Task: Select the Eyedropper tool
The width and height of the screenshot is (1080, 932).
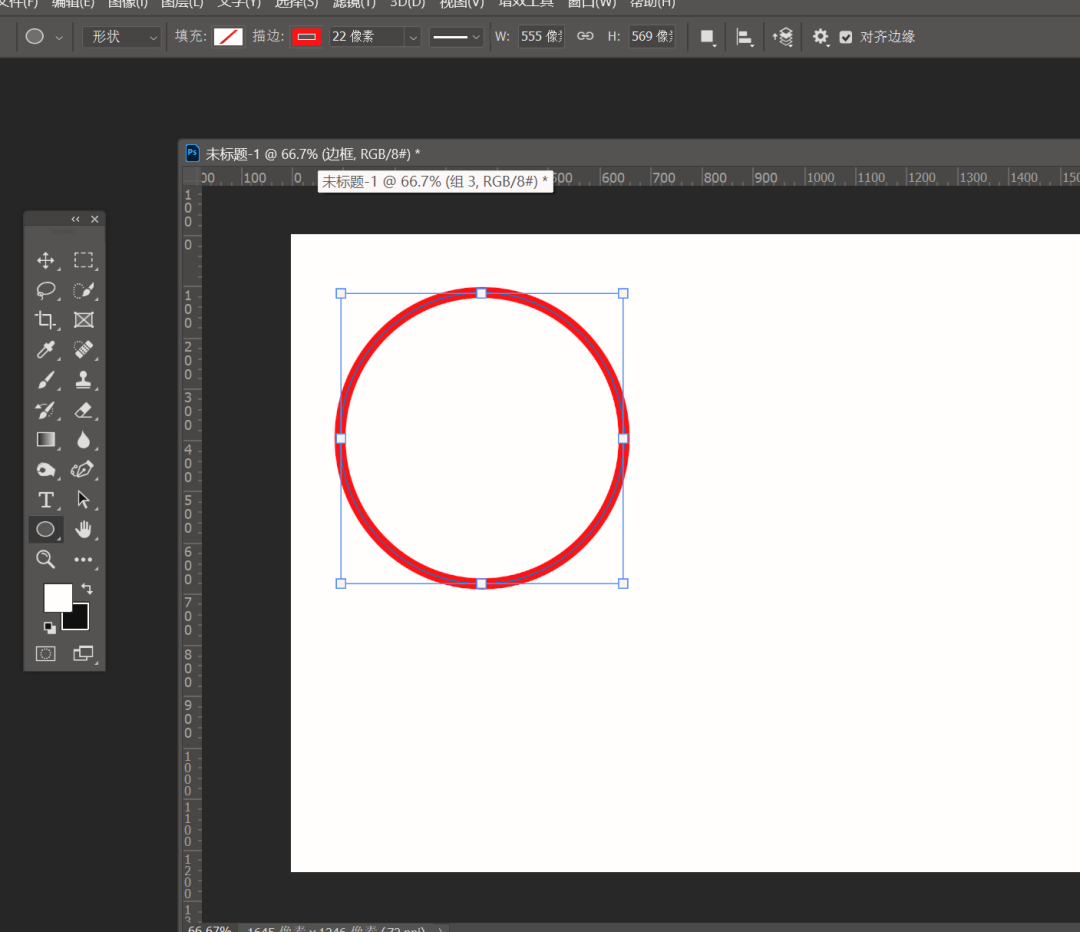Action: 45,350
